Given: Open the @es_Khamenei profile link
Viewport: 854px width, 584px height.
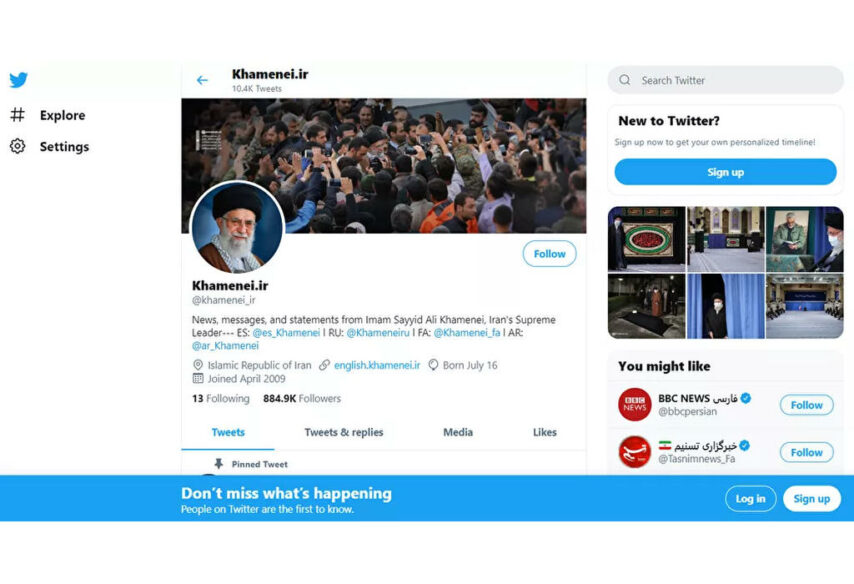Looking at the screenshot, I should click(x=286, y=332).
